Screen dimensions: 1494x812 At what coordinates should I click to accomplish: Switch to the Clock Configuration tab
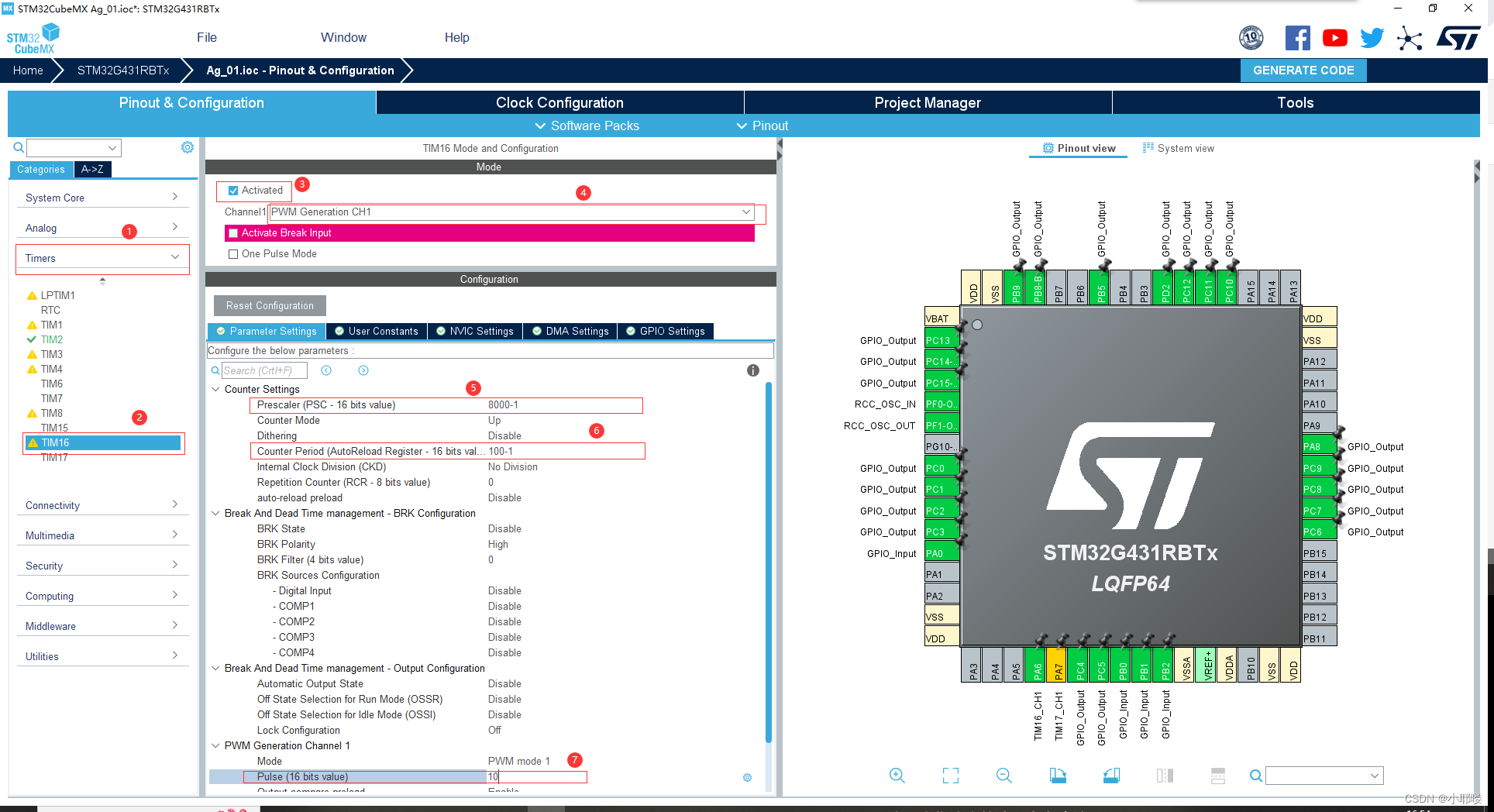click(559, 102)
